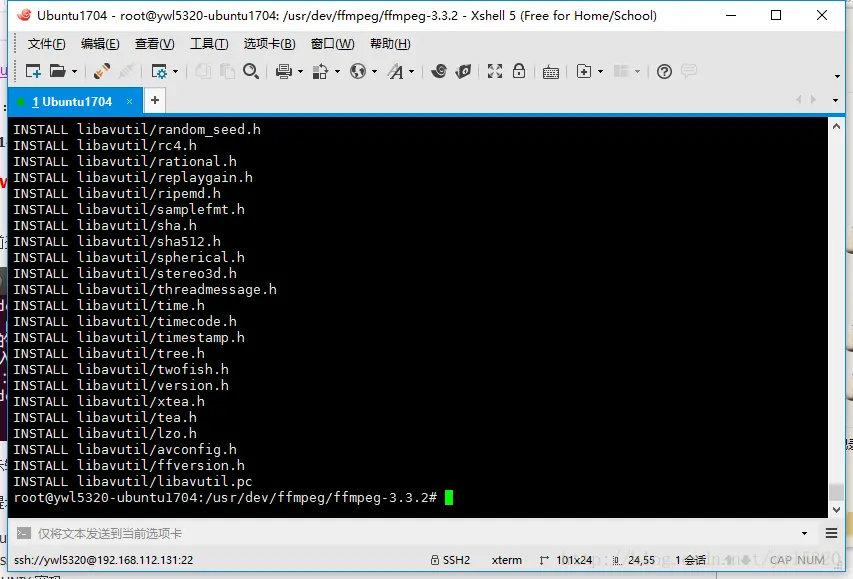This screenshot has width=853, height=579.
Task: Click the Print toolbar icon
Action: tap(283, 71)
